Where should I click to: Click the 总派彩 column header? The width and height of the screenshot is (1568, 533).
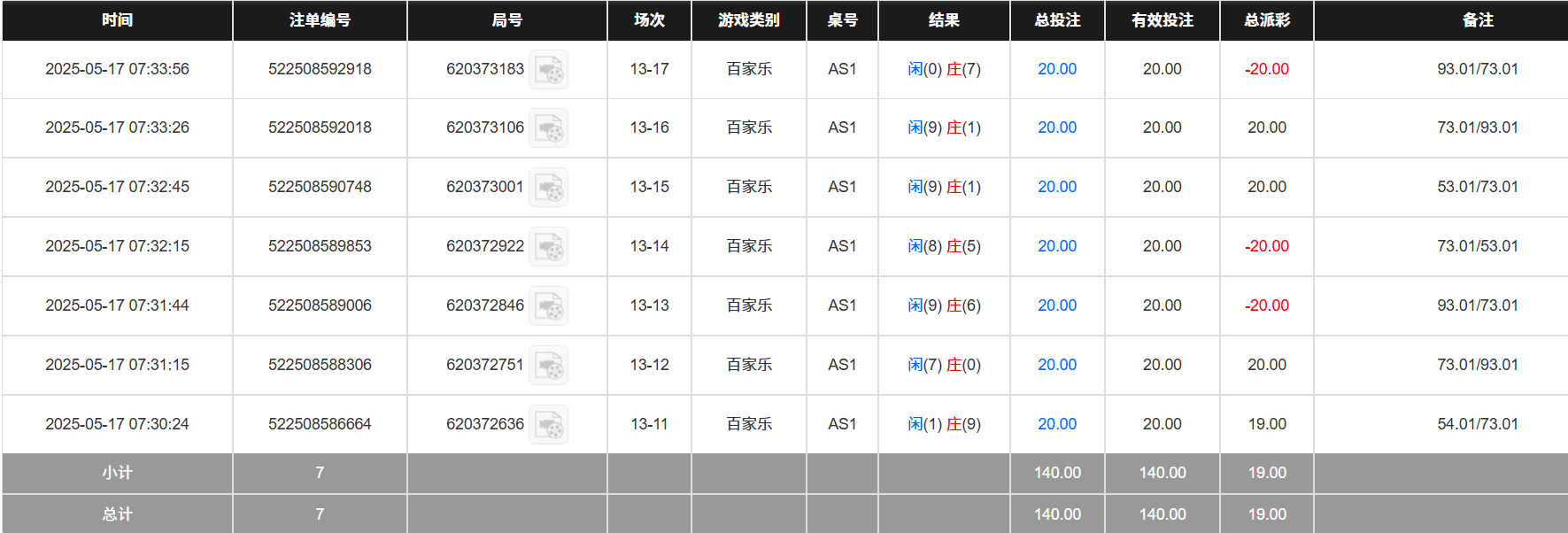point(1267,20)
